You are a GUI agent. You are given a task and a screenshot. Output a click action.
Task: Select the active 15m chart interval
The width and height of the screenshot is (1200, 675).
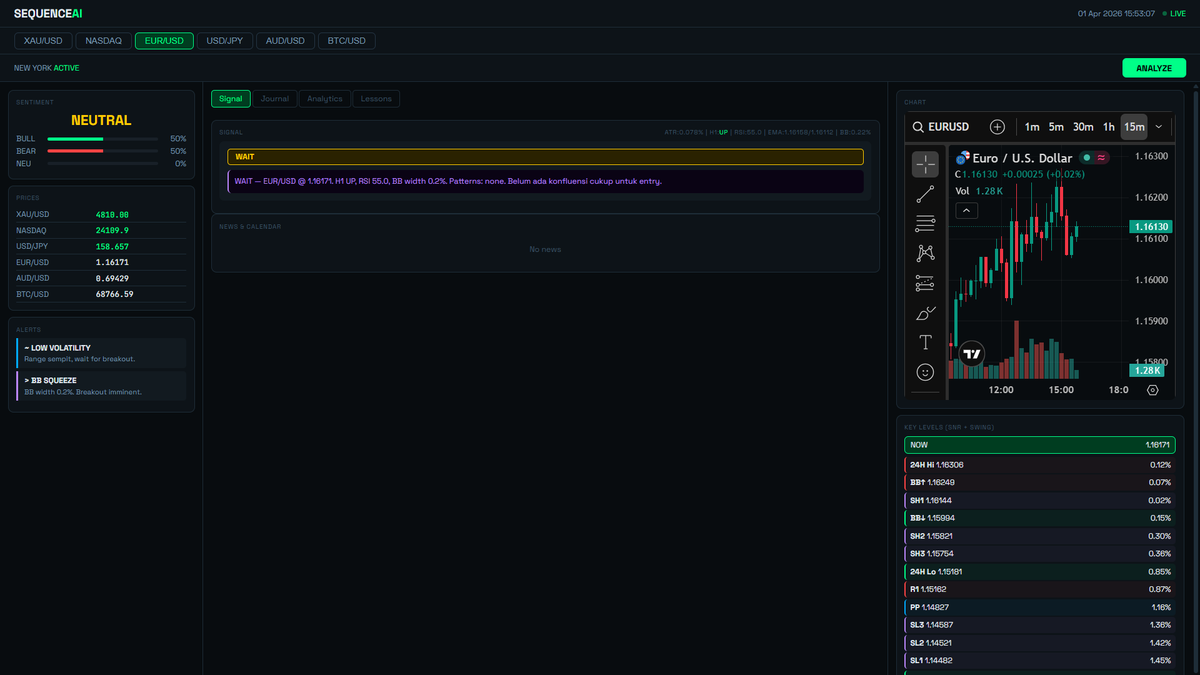click(x=1134, y=127)
